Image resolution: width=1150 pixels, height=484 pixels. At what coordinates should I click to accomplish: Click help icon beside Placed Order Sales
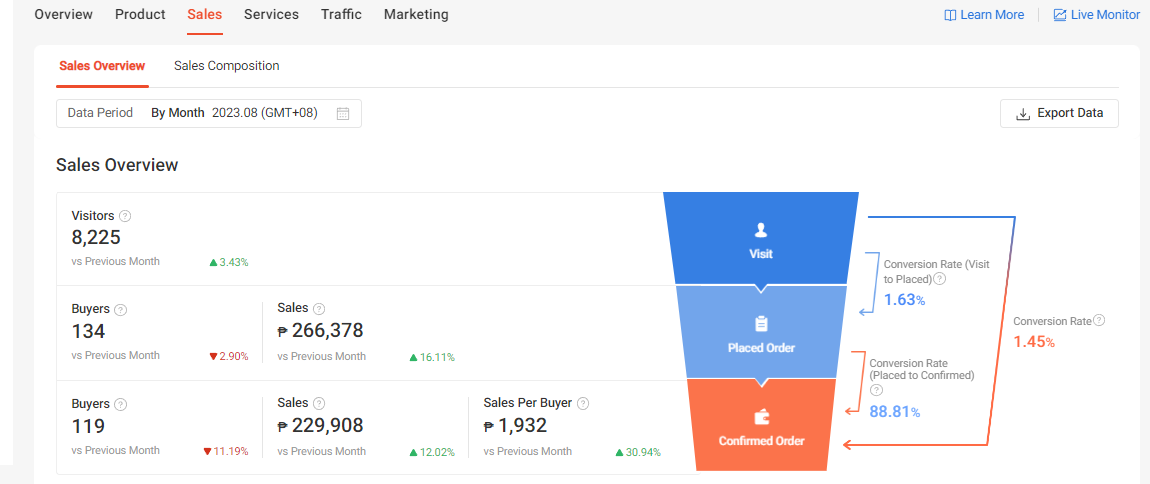click(319, 310)
